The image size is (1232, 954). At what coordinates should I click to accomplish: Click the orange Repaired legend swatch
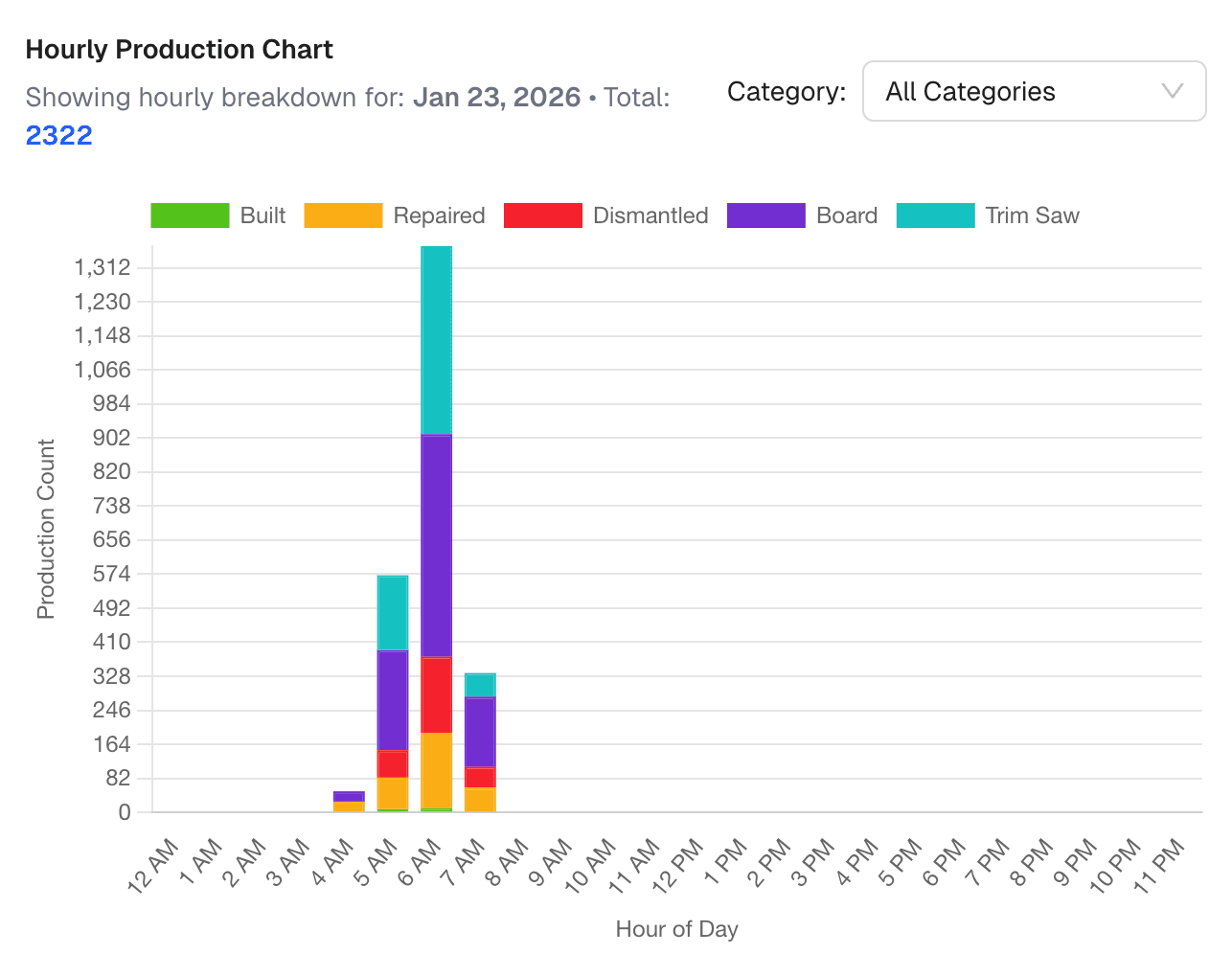[343, 216]
